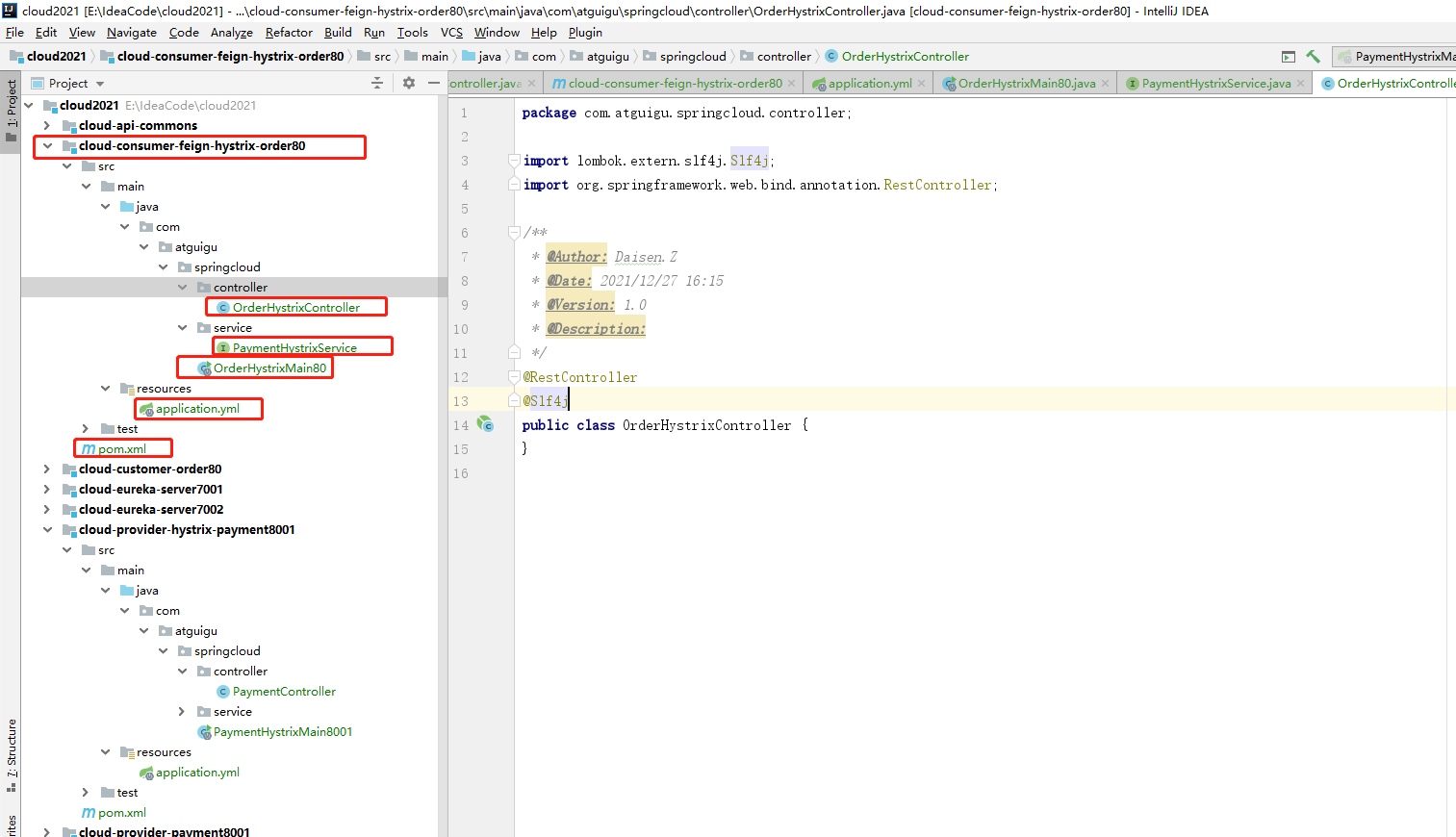Image resolution: width=1456 pixels, height=837 pixels.
Task: Open the Refactor menu
Action: point(289,33)
